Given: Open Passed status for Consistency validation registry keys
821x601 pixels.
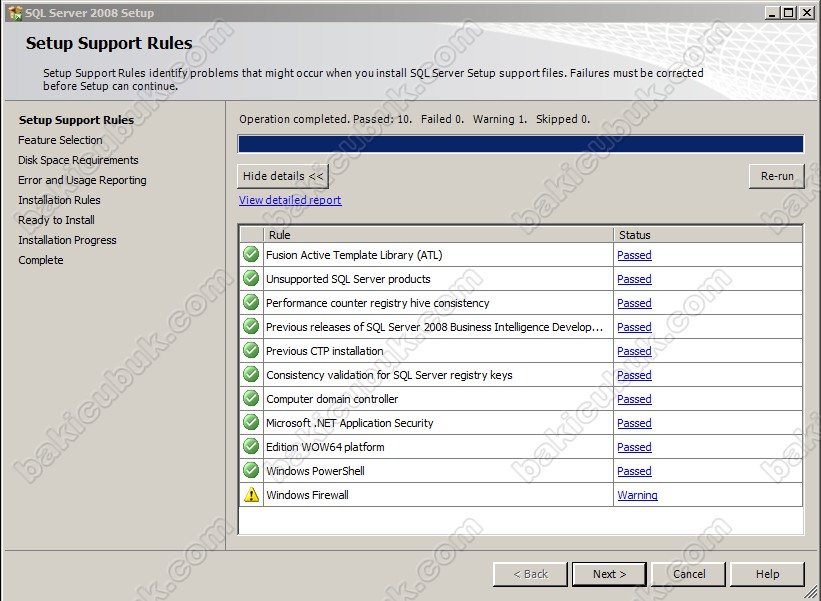Looking at the screenshot, I should click(x=634, y=375).
